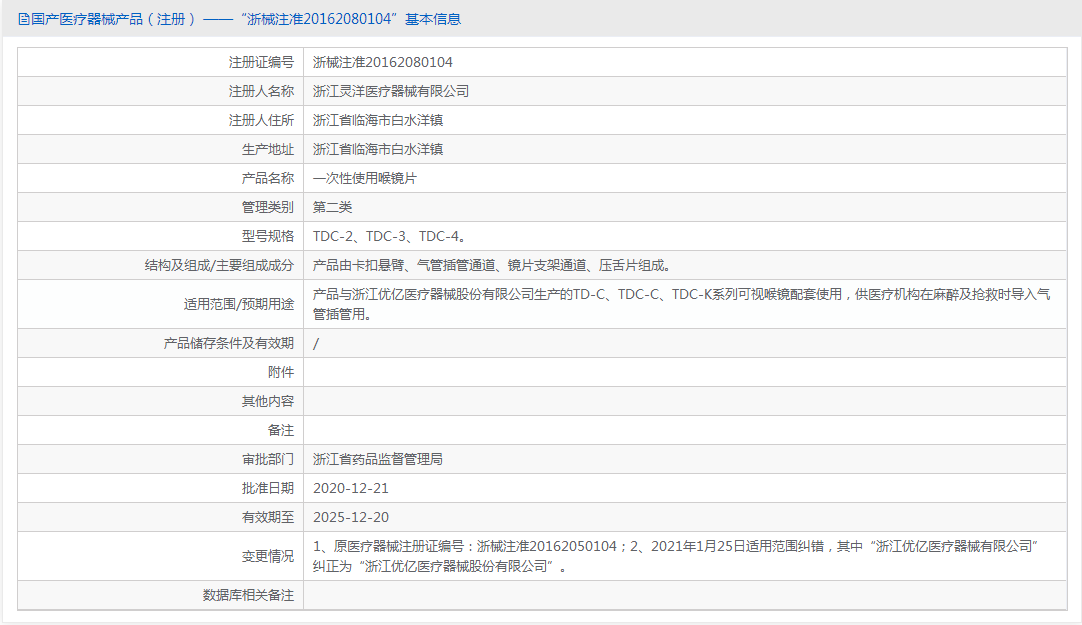Select the registration number 浙械注准20162080104 row
This screenshot has width=1082, height=625.
380,61
